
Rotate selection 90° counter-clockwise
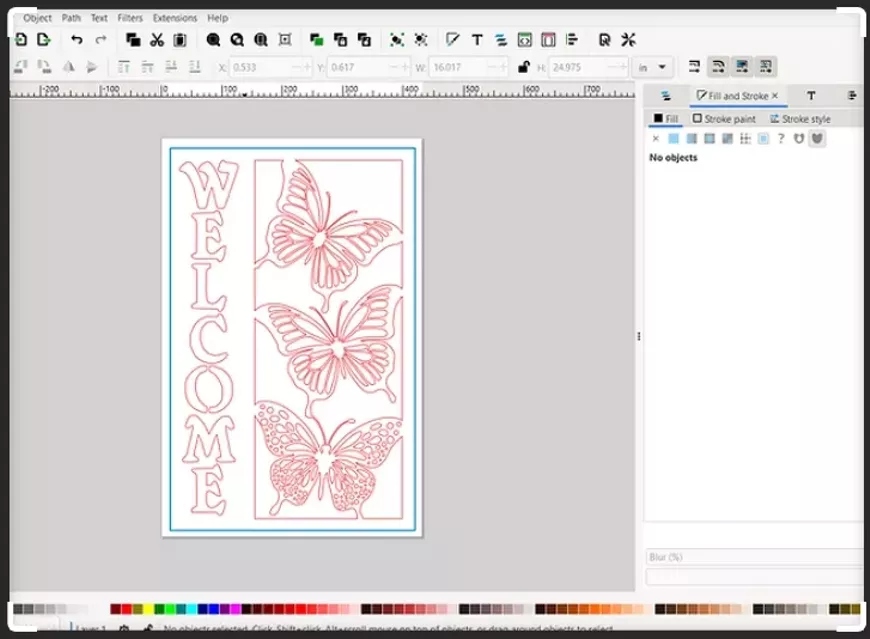[21, 67]
